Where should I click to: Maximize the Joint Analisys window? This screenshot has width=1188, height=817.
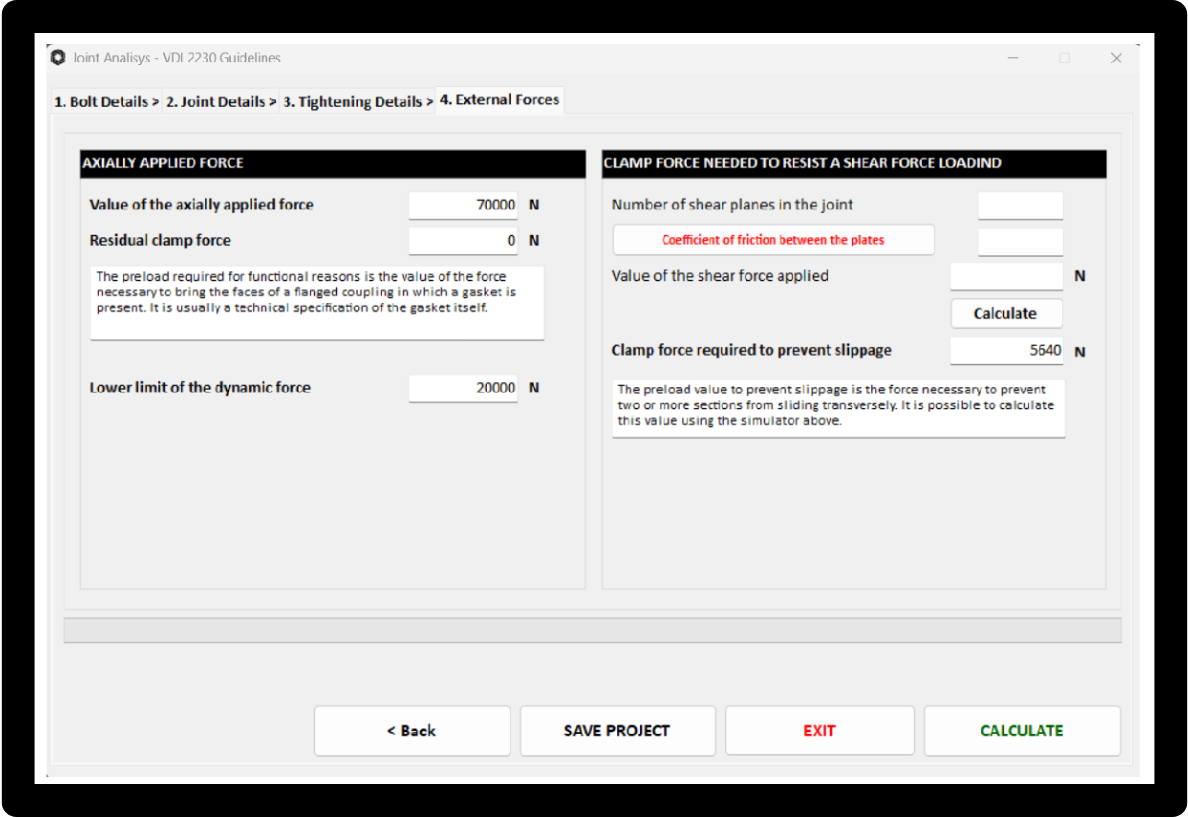point(1065,58)
